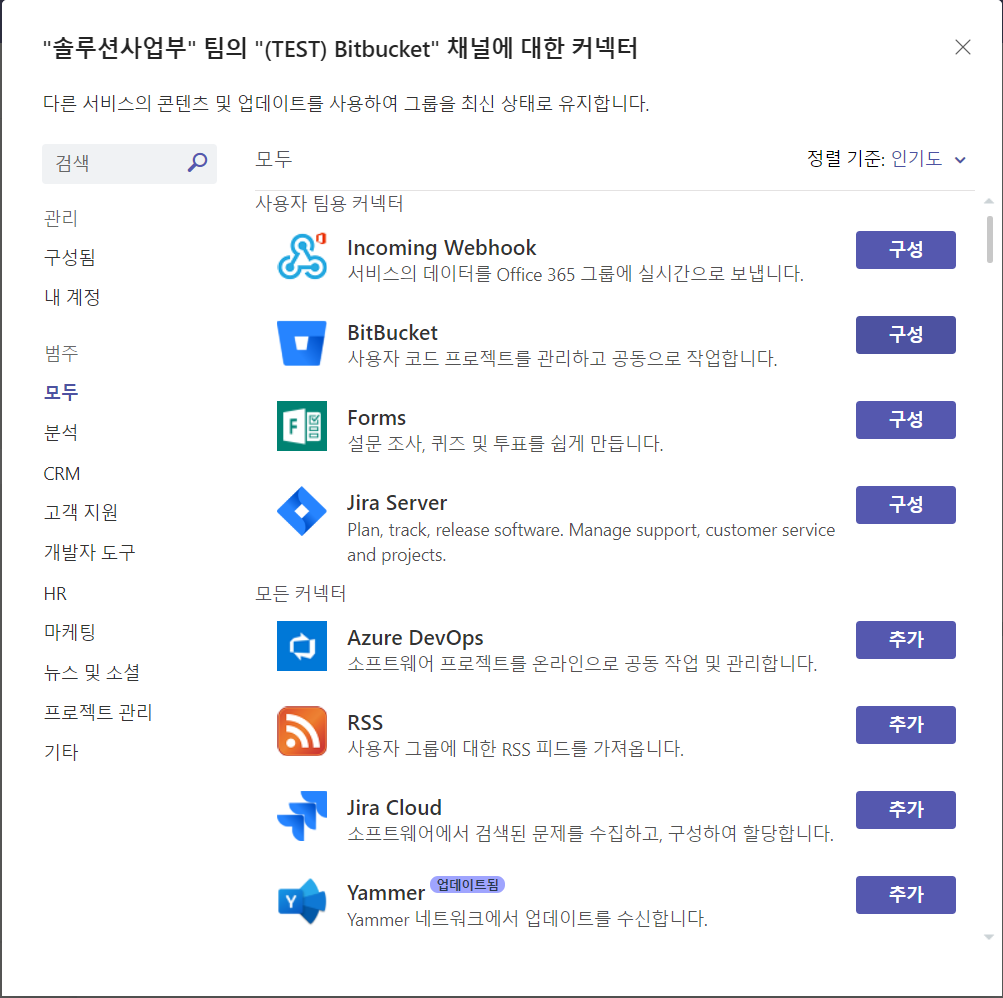Image resolution: width=1003 pixels, height=998 pixels.
Task: Select the 마케팅 category
Action: point(70,632)
